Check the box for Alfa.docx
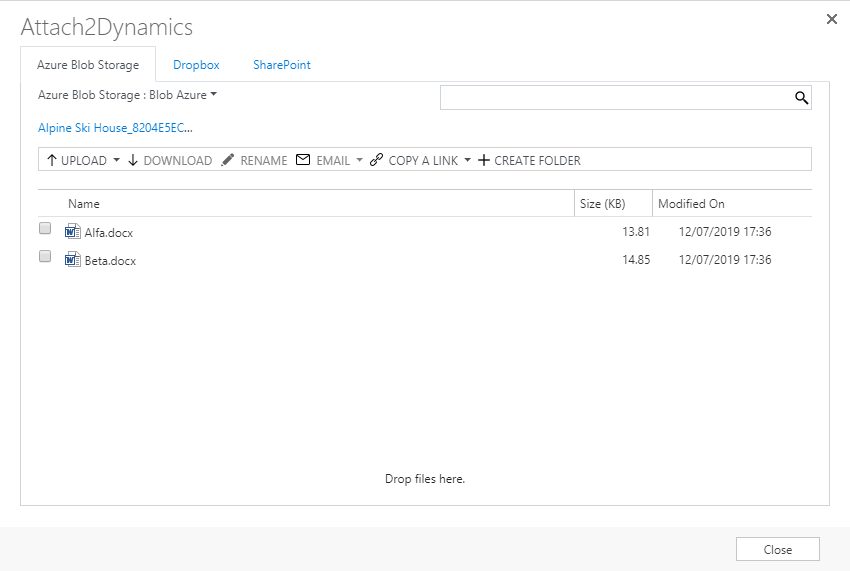The height and width of the screenshot is (571, 850). [45, 228]
